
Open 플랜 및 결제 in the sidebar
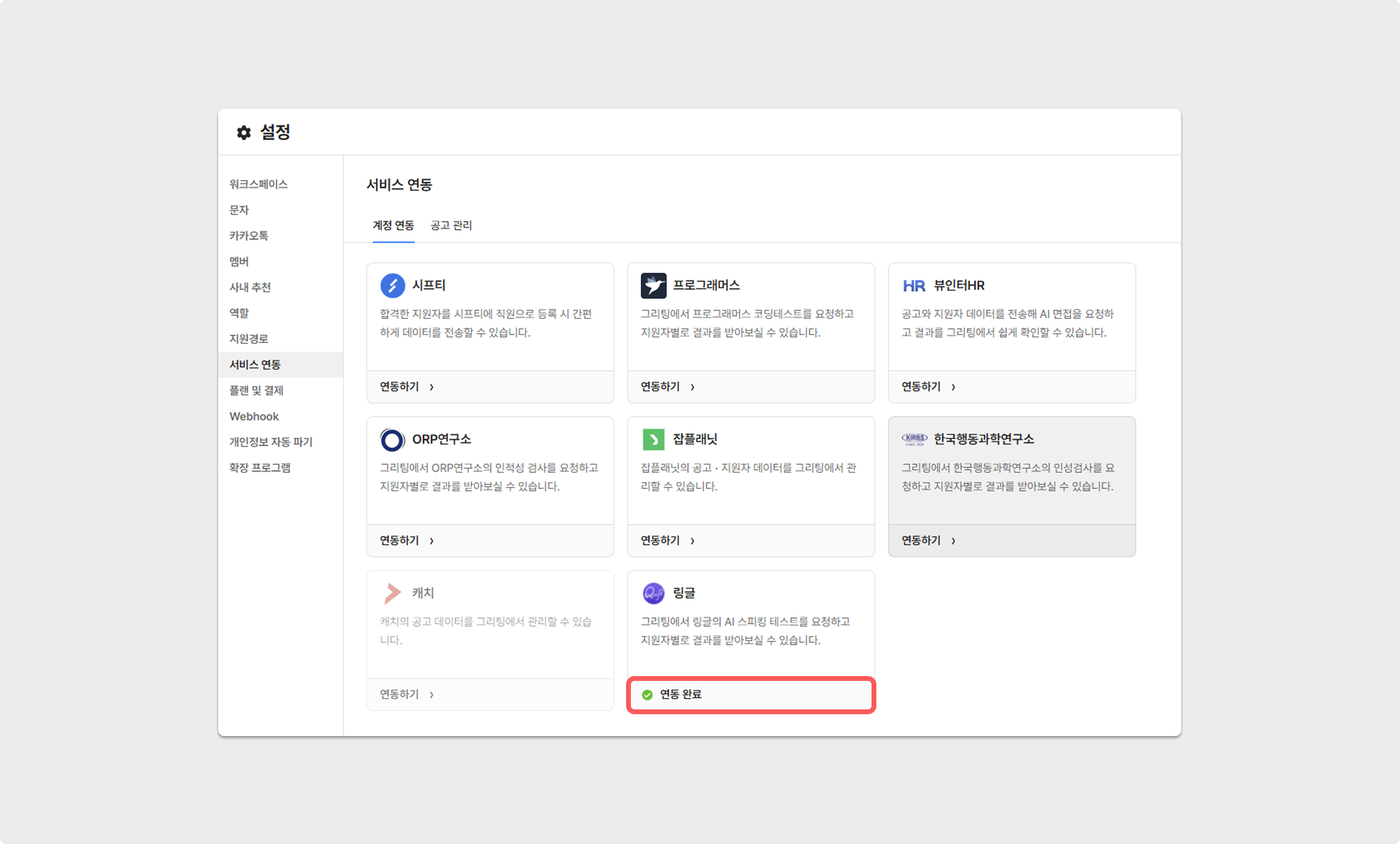(x=256, y=390)
